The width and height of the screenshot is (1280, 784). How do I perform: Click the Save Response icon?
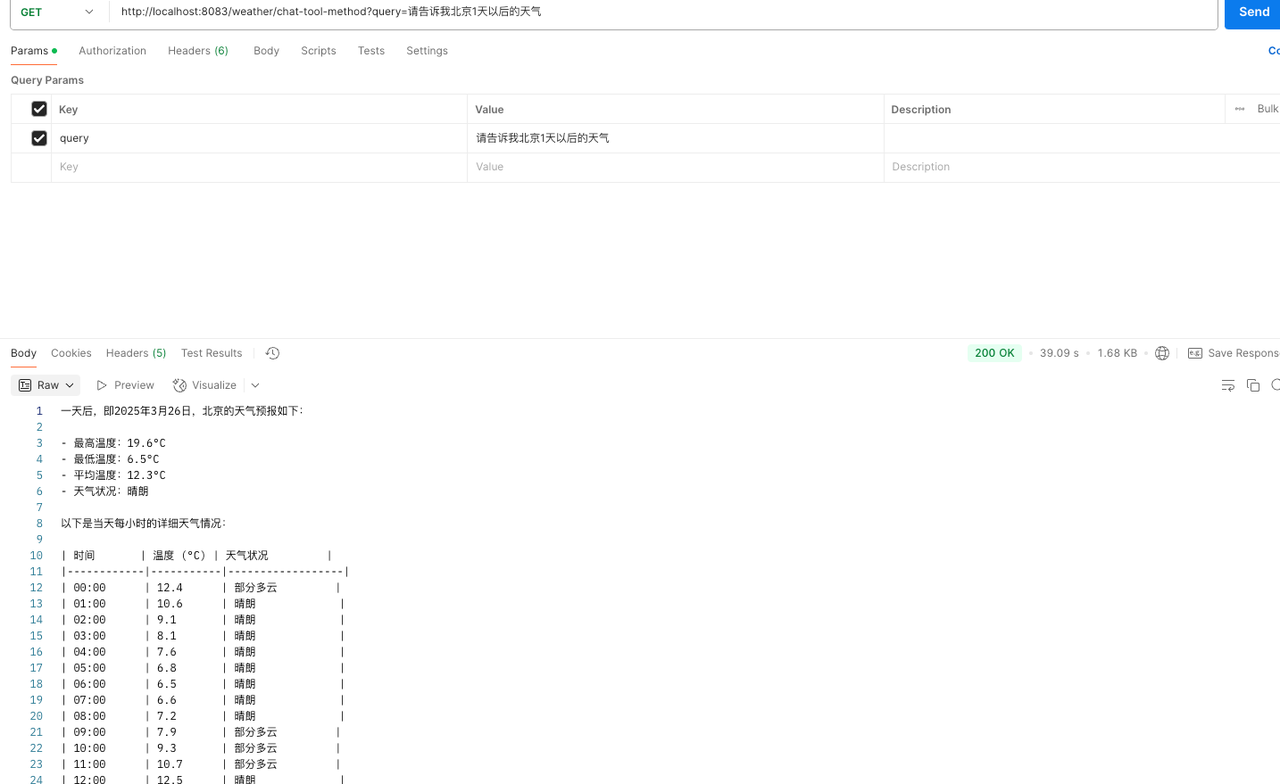[1195, 353]
